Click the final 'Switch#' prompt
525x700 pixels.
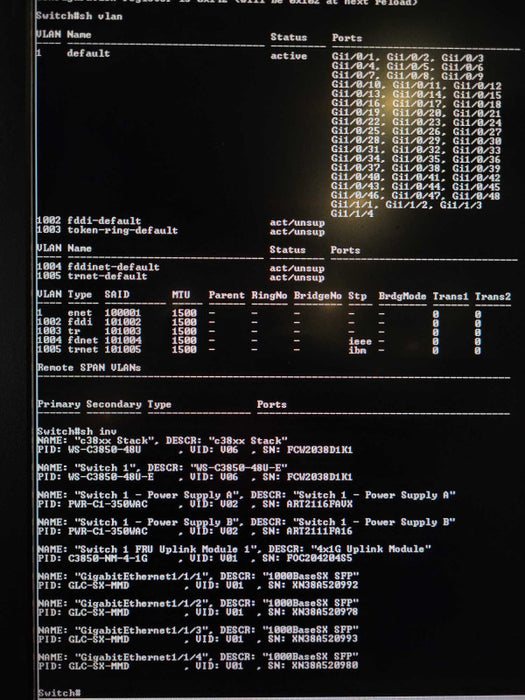59,693
